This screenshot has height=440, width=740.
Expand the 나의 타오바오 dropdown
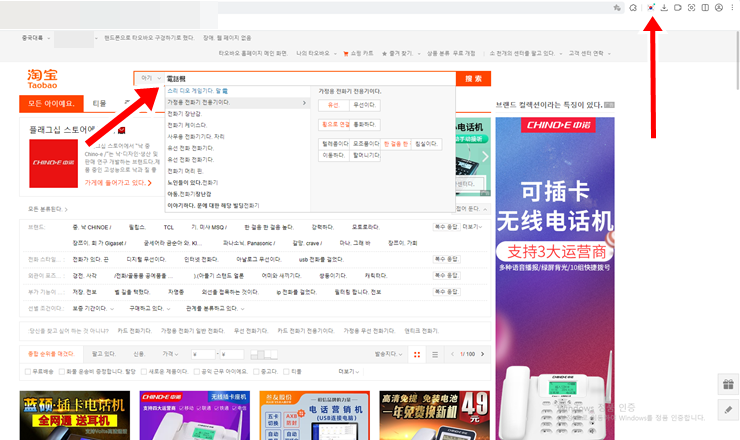[316, 54]
